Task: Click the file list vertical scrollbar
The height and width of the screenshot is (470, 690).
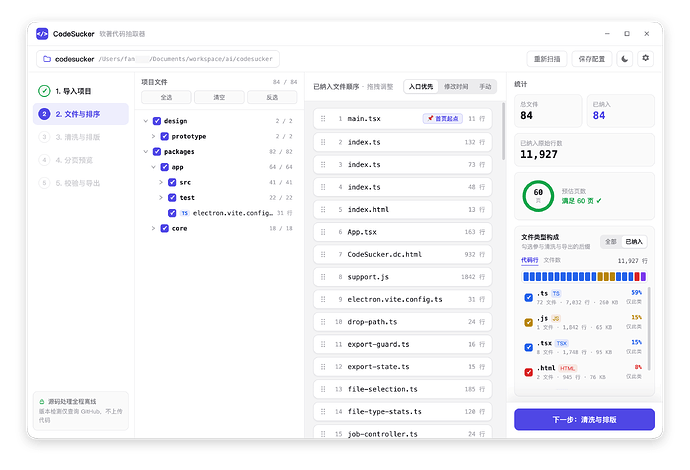Action: pos(503,131)
